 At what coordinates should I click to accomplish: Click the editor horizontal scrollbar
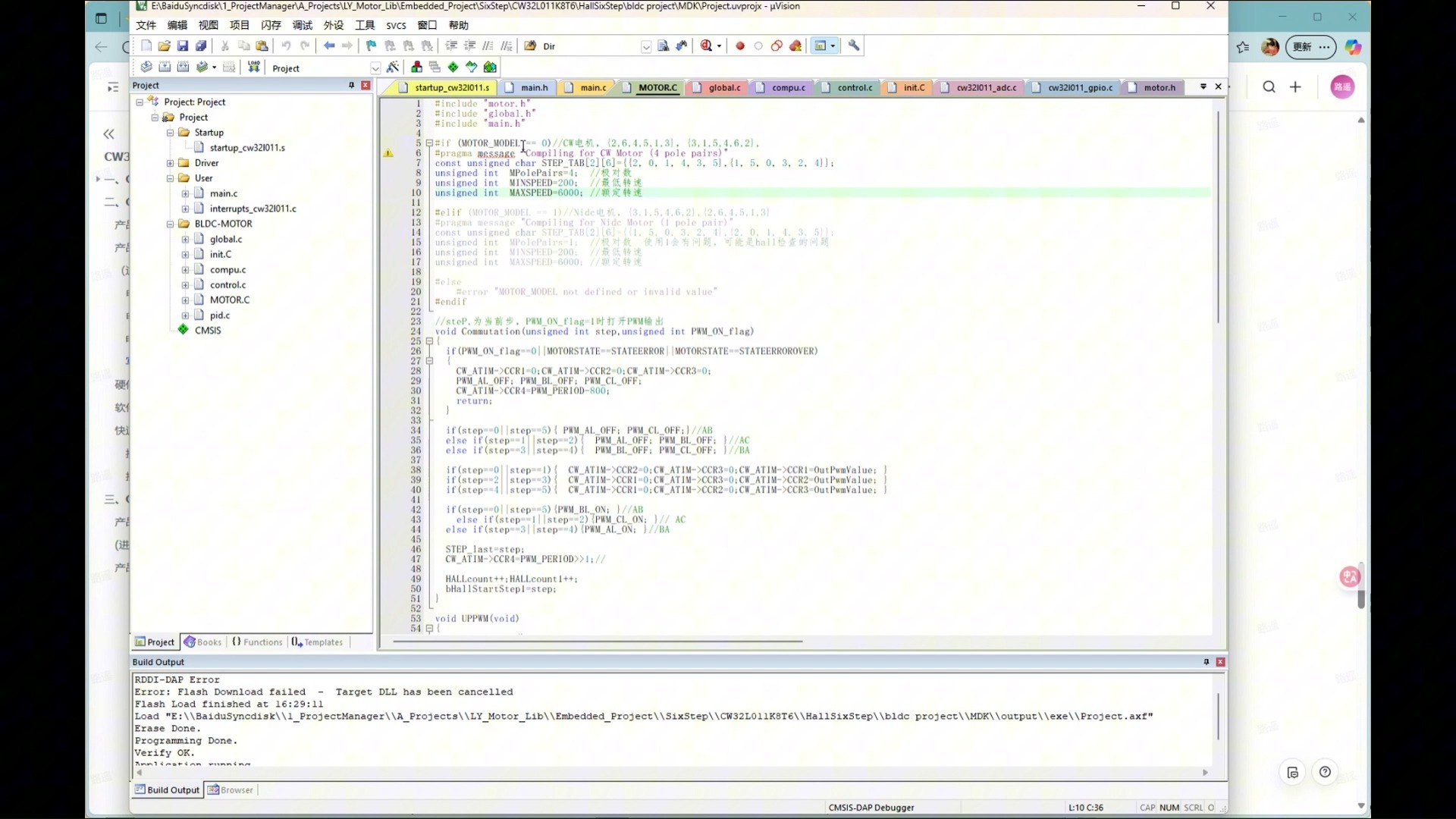597,641
